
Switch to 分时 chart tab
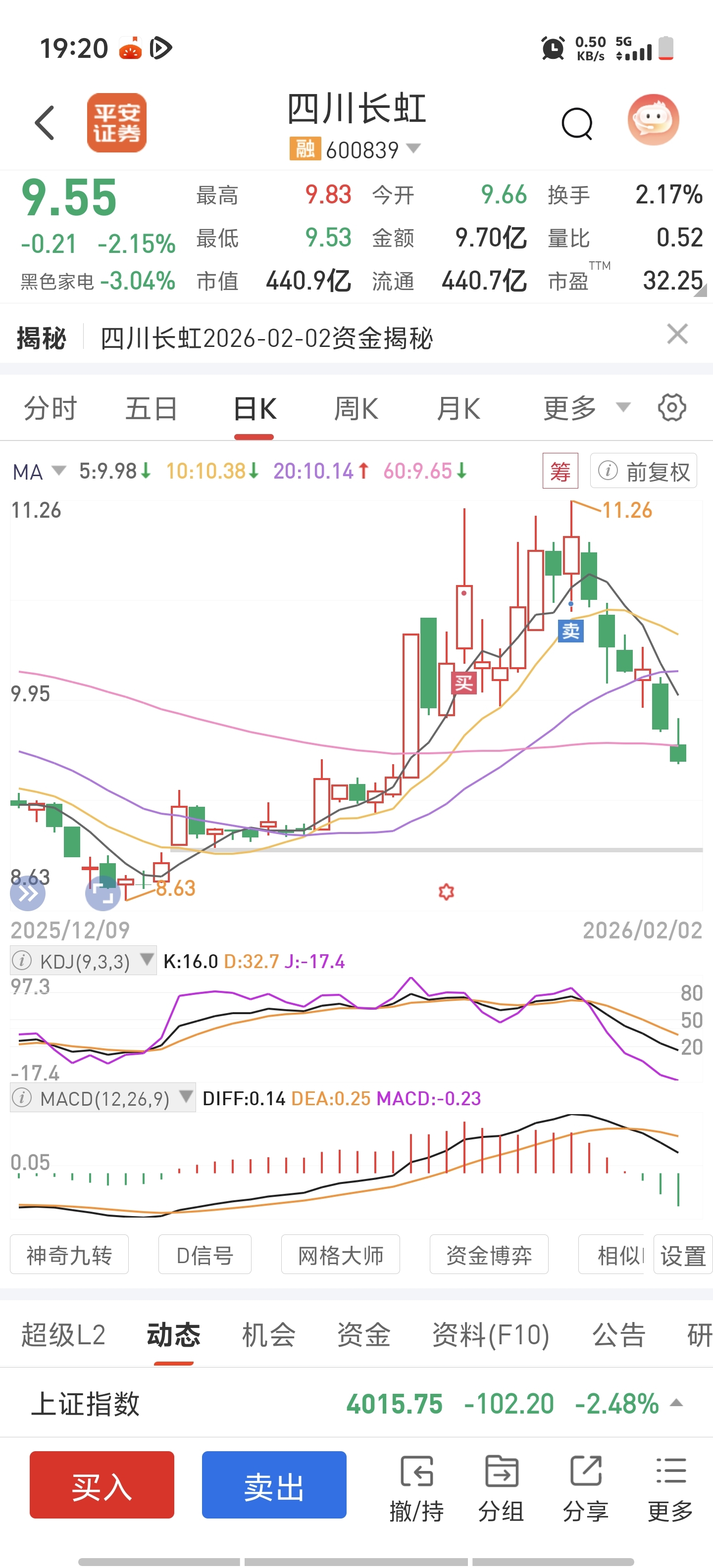point(51,408)
